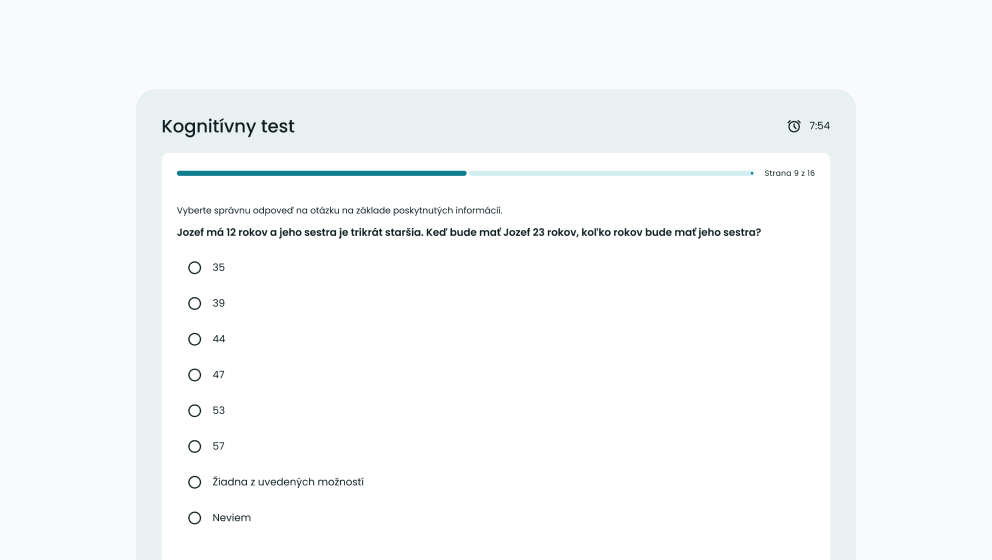Click the bold question text about Jozef
992x560 pixels.
468,232
